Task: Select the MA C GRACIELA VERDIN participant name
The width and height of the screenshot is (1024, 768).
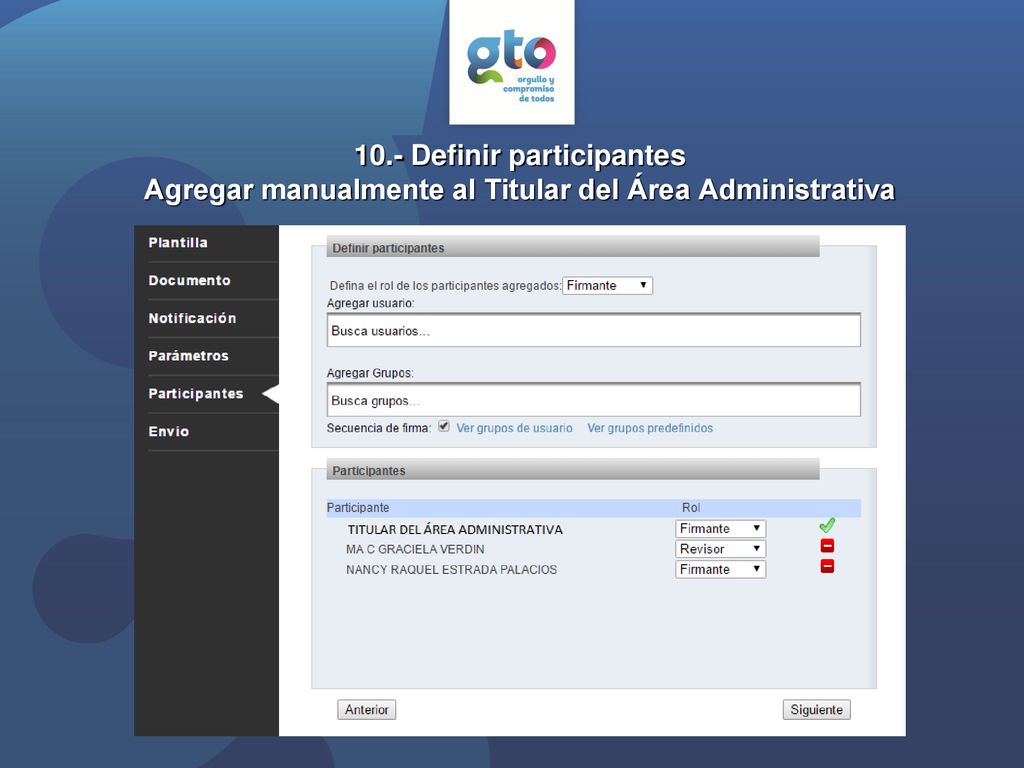Action: pyautogui.click(x=415, y=549)
